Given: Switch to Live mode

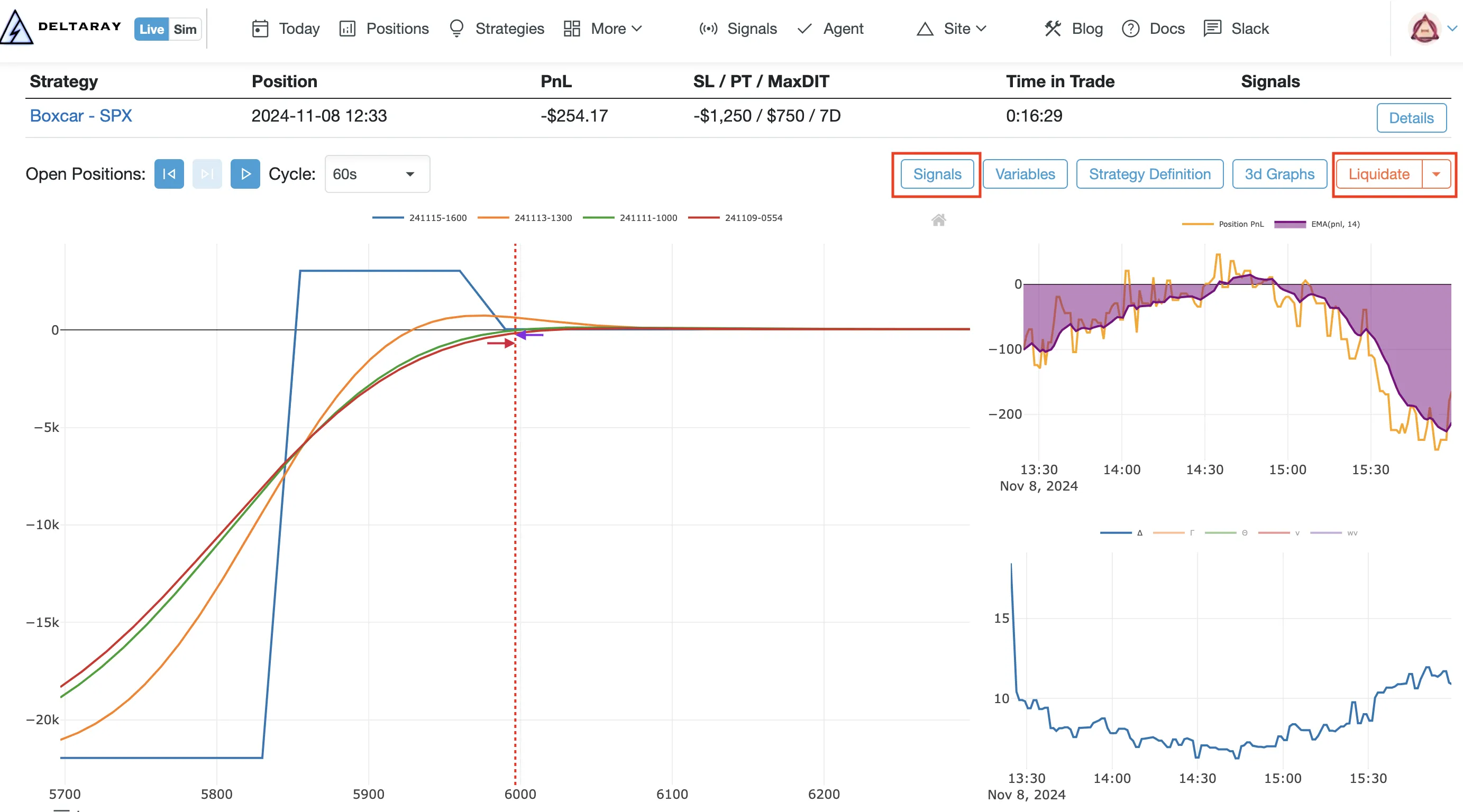Looking at the screenshot, I should [x=151, y=29].
